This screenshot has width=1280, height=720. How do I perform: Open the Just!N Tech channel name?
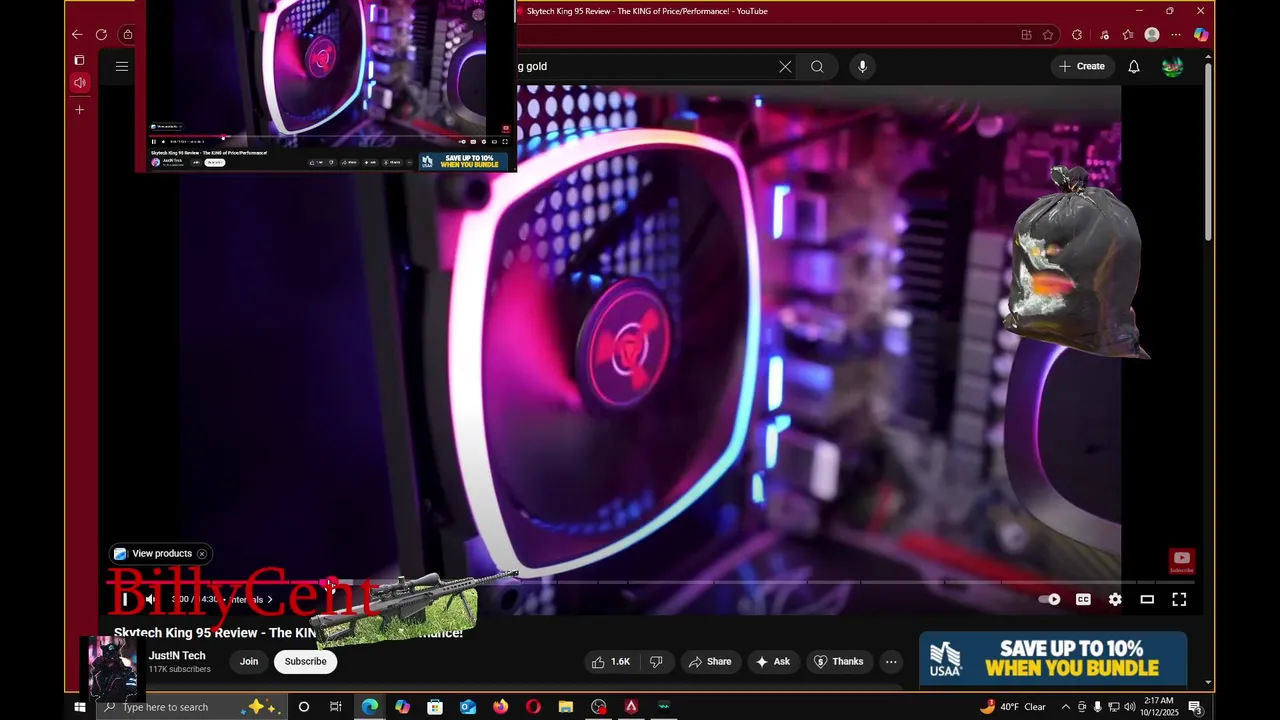coord(177,656)
